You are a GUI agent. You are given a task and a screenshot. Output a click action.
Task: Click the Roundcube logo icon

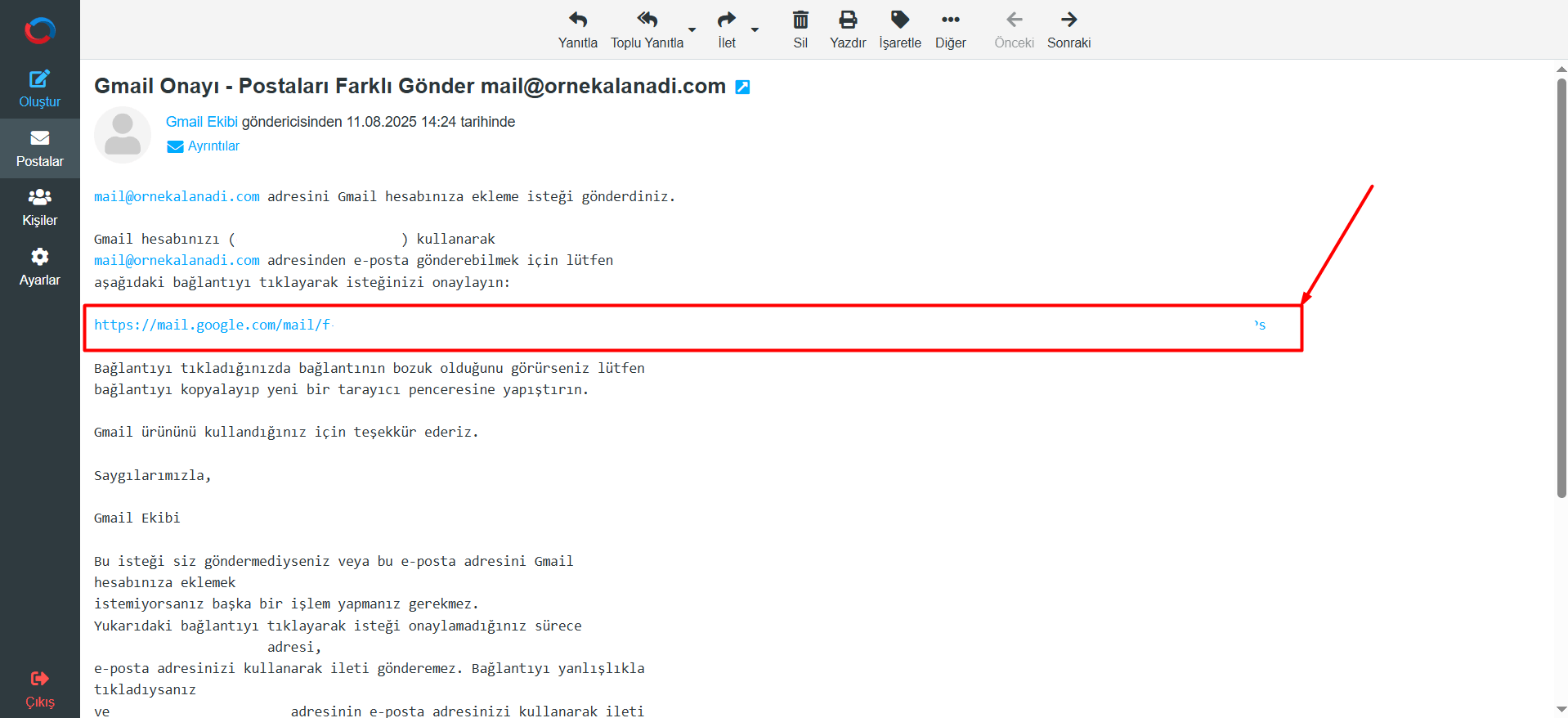point(39,30)
